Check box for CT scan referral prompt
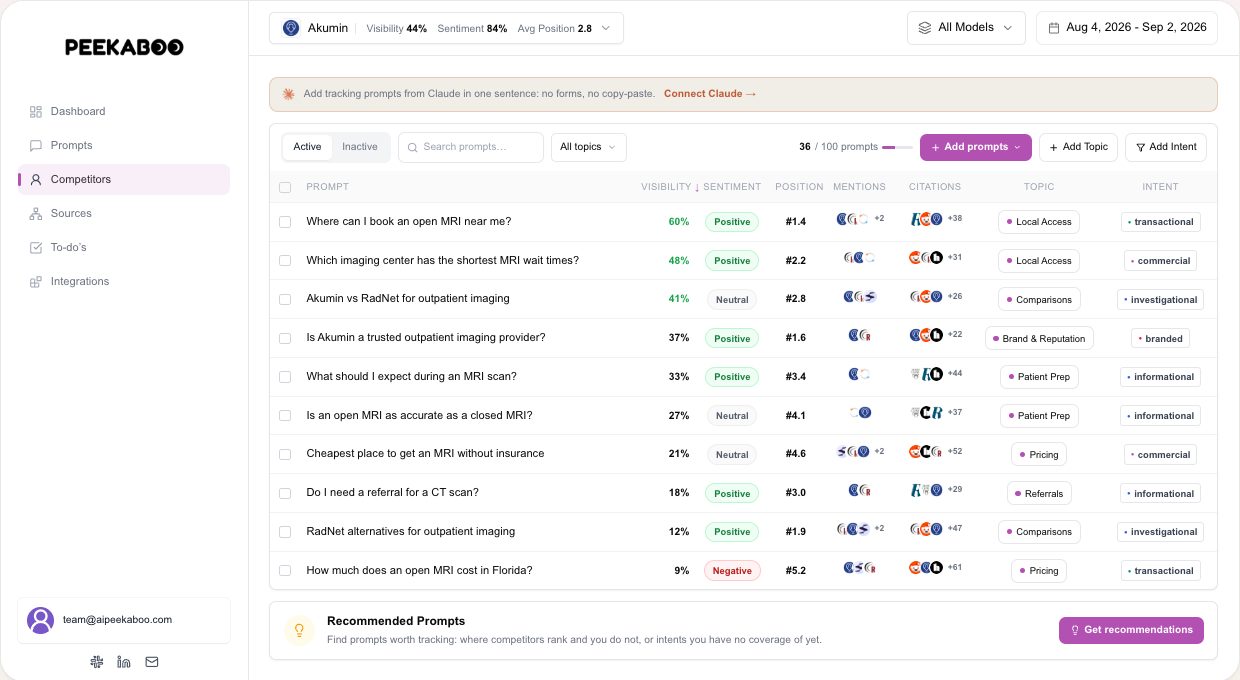The image size is (1240, 680). click(285, 493)
